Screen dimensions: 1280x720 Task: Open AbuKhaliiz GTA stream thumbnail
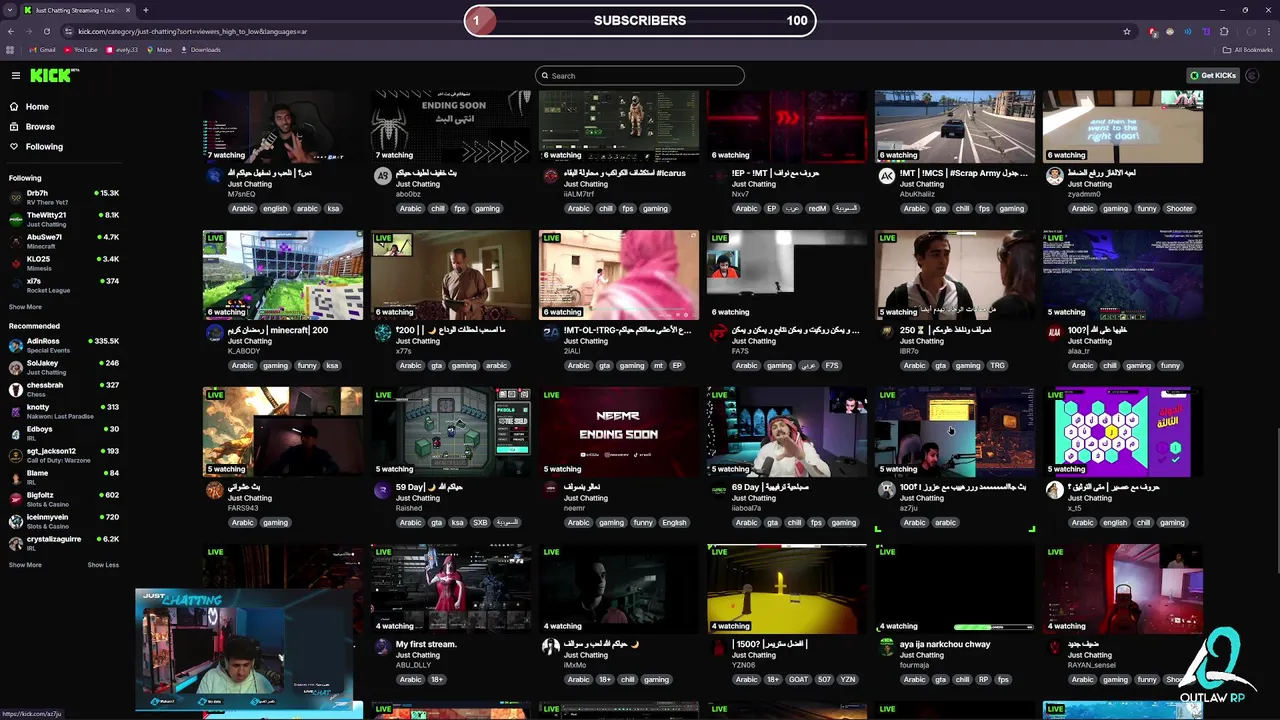(955, 127)
